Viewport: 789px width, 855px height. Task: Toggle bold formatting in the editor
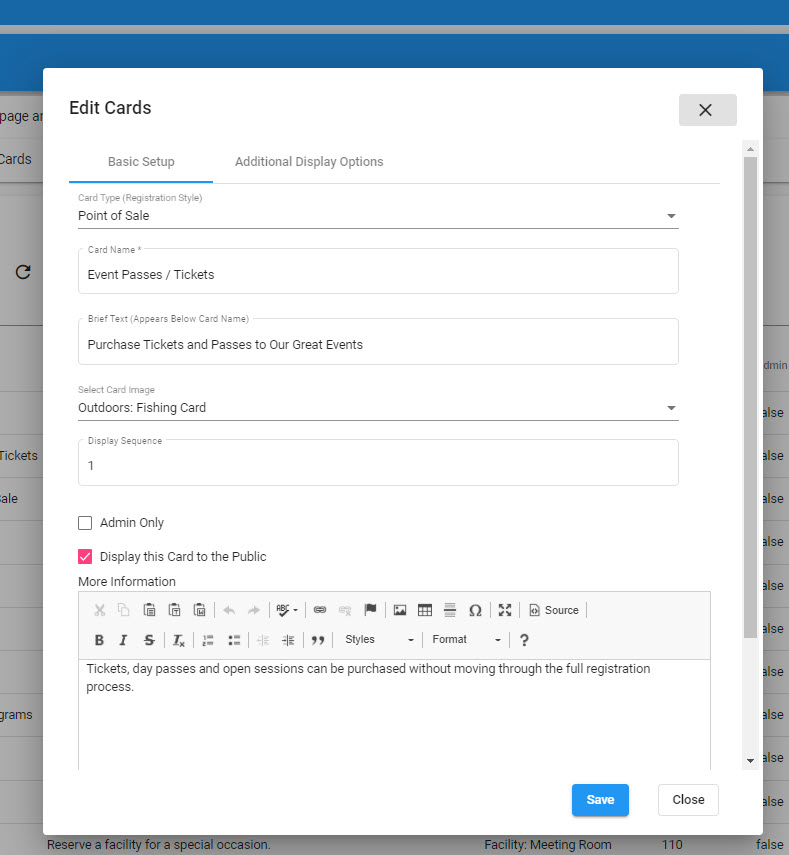click(99, 640)
